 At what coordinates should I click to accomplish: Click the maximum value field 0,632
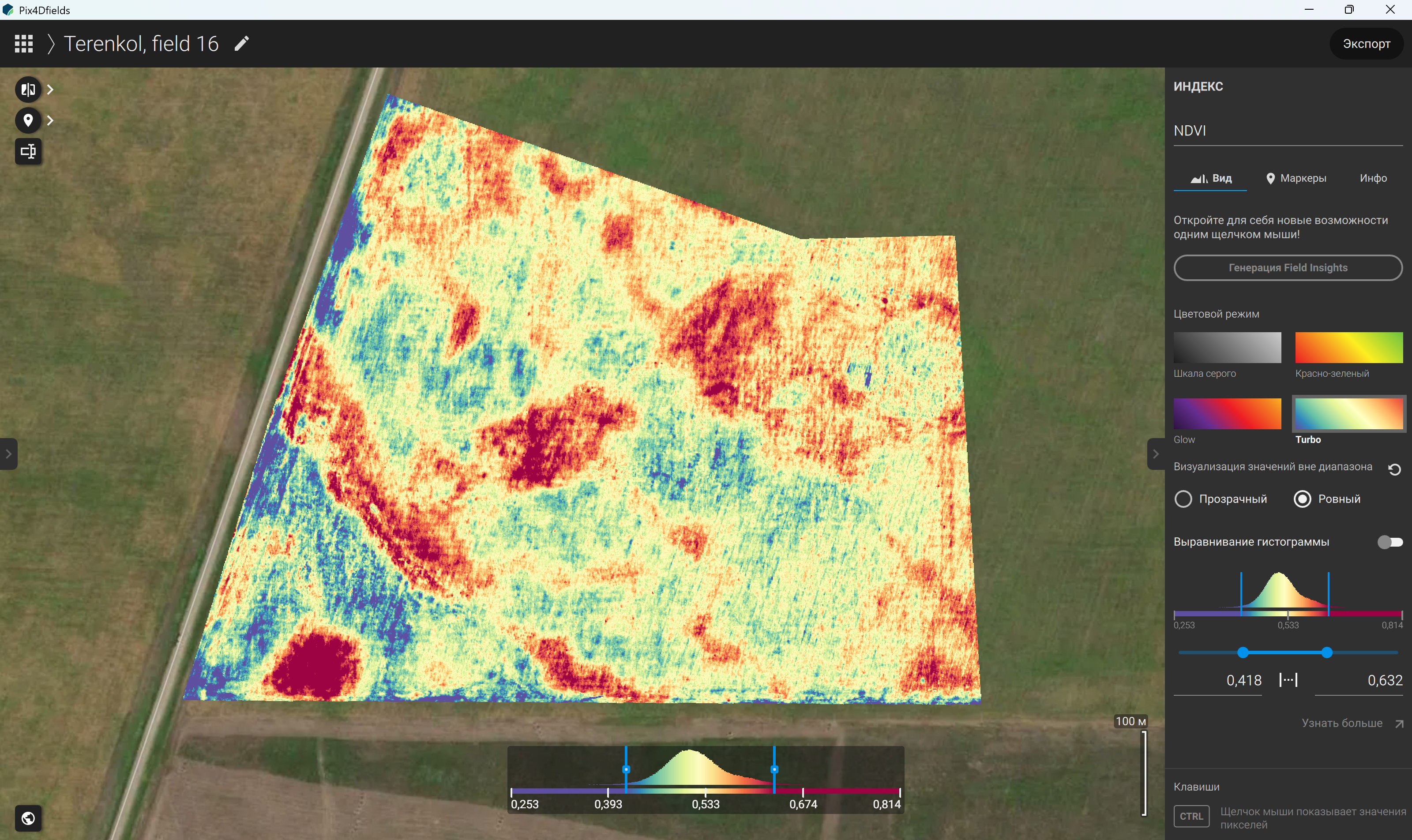tap(1358, 680)
